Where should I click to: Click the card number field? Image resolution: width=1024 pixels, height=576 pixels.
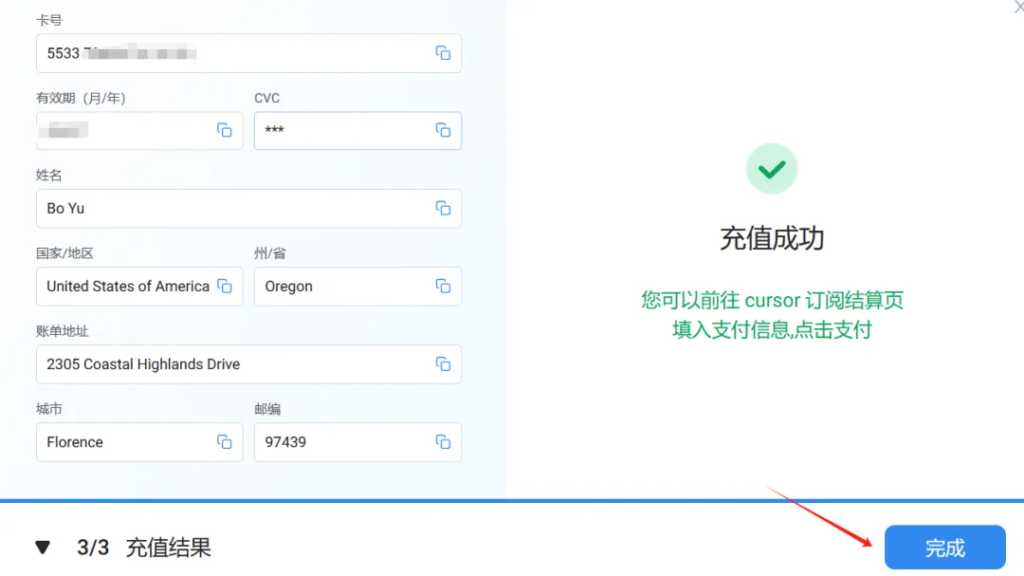click(x=230, y=53)
